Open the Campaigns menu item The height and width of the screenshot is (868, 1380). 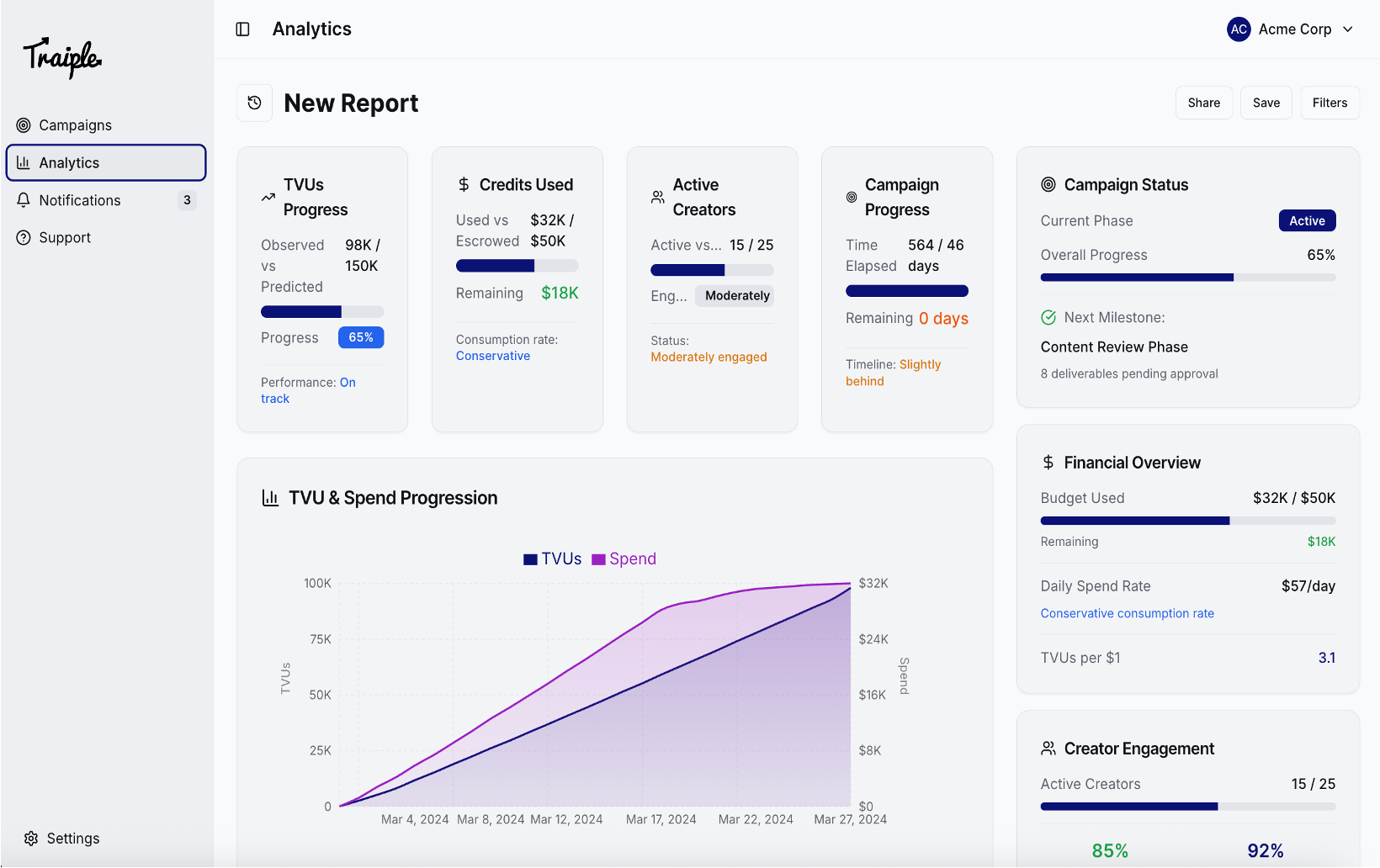tap(76, 125)
